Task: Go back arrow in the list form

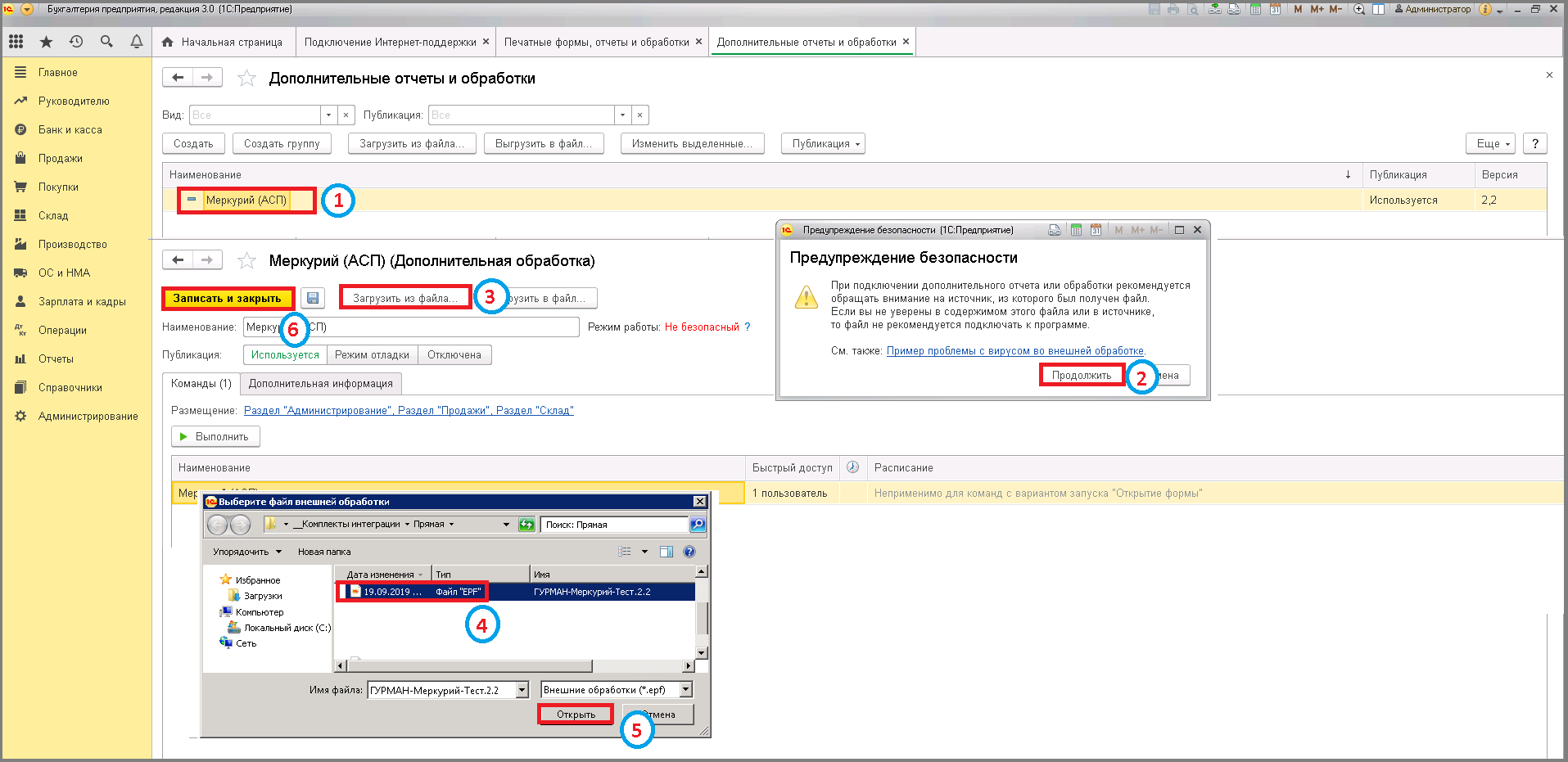Action: point(178,78)
